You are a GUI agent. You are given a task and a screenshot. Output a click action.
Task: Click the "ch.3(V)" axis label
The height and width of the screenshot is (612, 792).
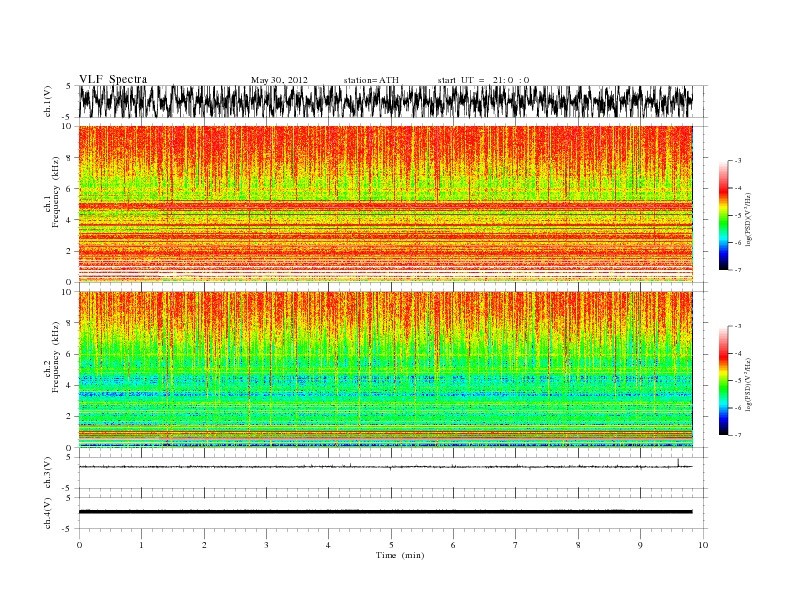[47, 473]
